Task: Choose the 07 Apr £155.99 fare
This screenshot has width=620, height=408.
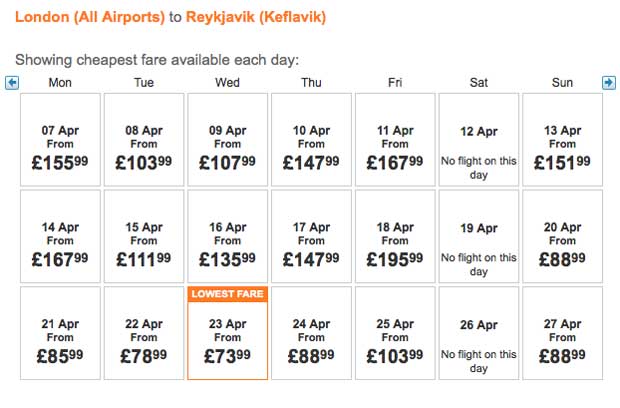Action: (x=60, y=140)
